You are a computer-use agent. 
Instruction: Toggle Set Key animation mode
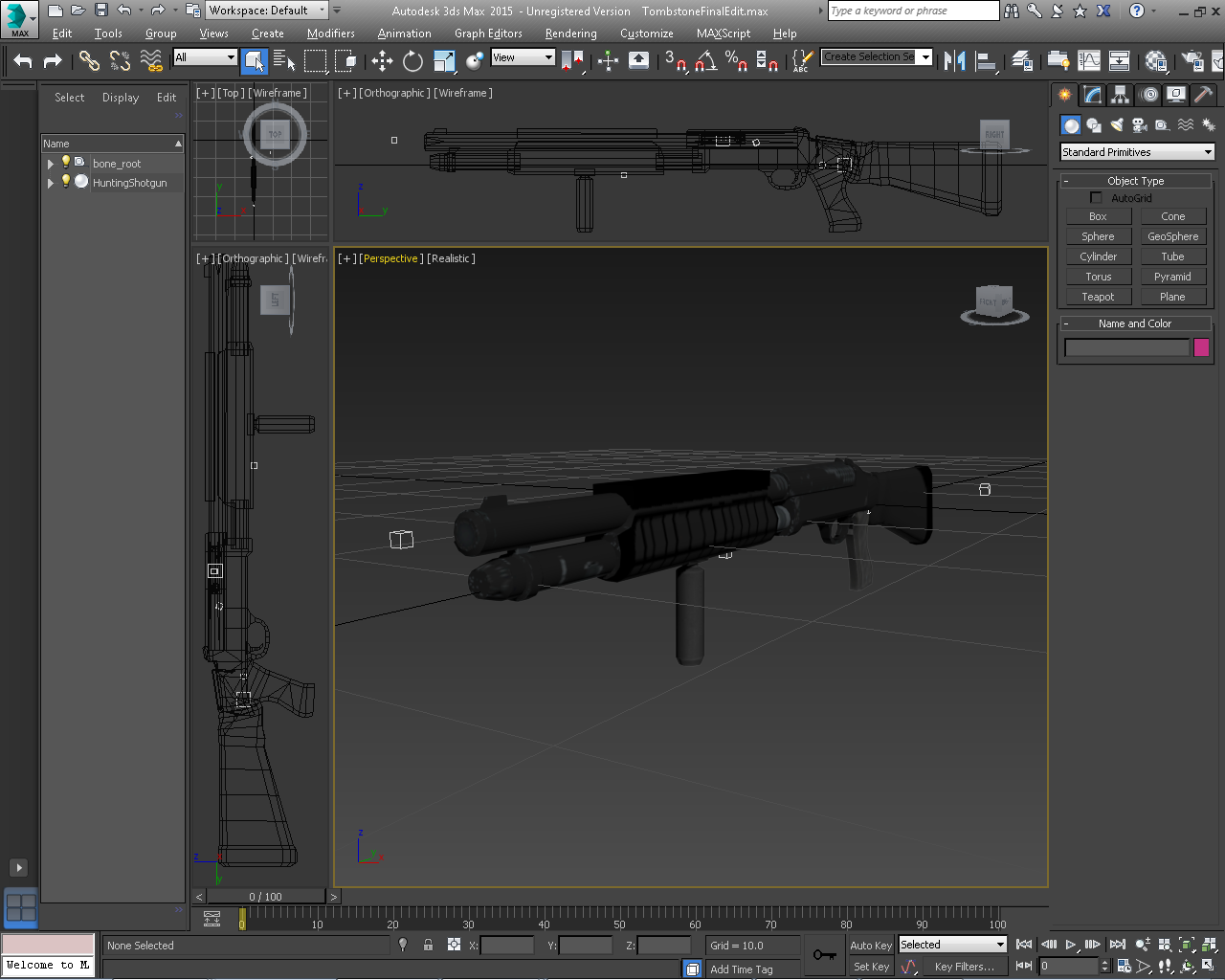pyautogui.click(x=870, y=967)
